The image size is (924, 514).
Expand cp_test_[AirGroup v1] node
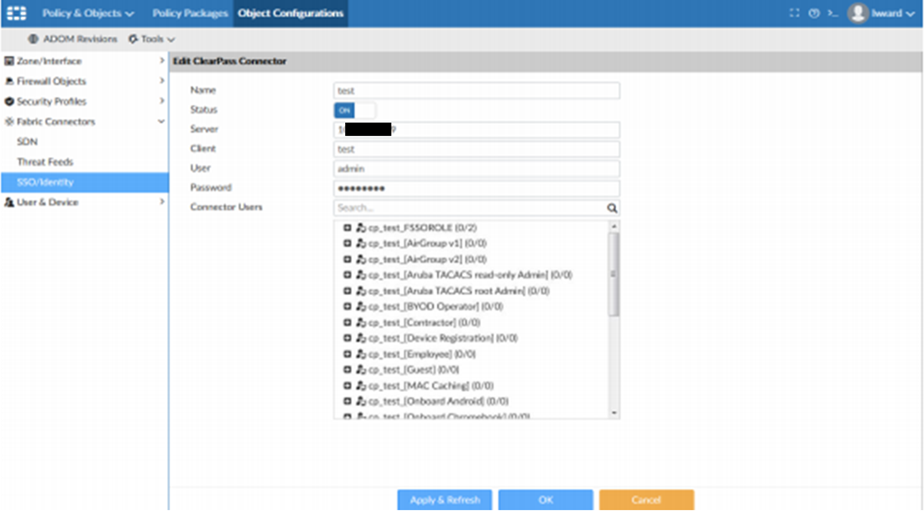[347, 243]
